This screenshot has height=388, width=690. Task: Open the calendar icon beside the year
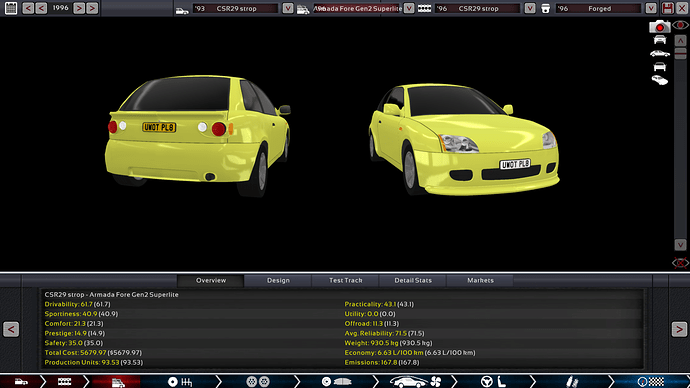(11, 8)
